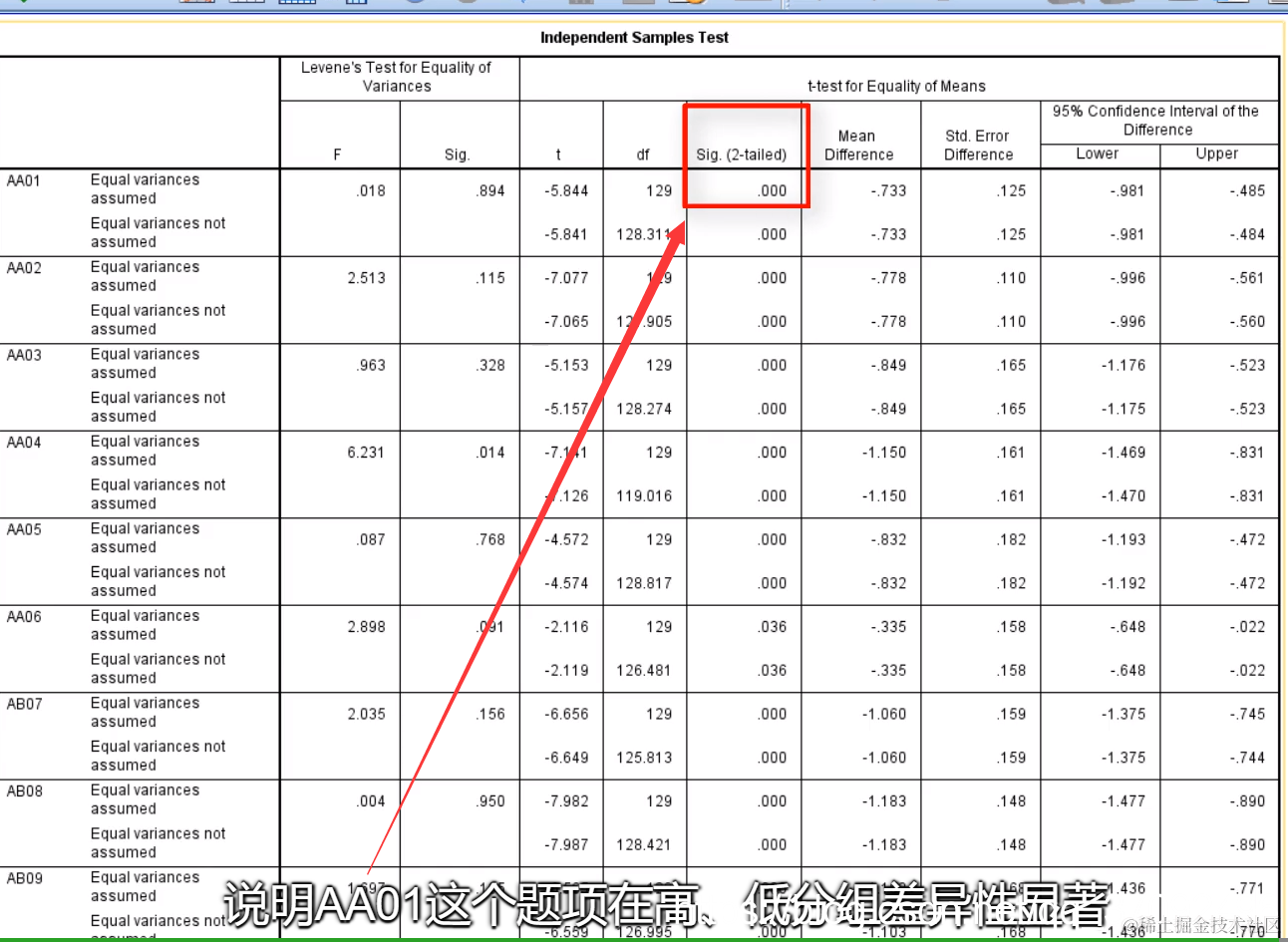1288x942 pixels.
Task: Select the Lower column header
Action: point(1098,154)
